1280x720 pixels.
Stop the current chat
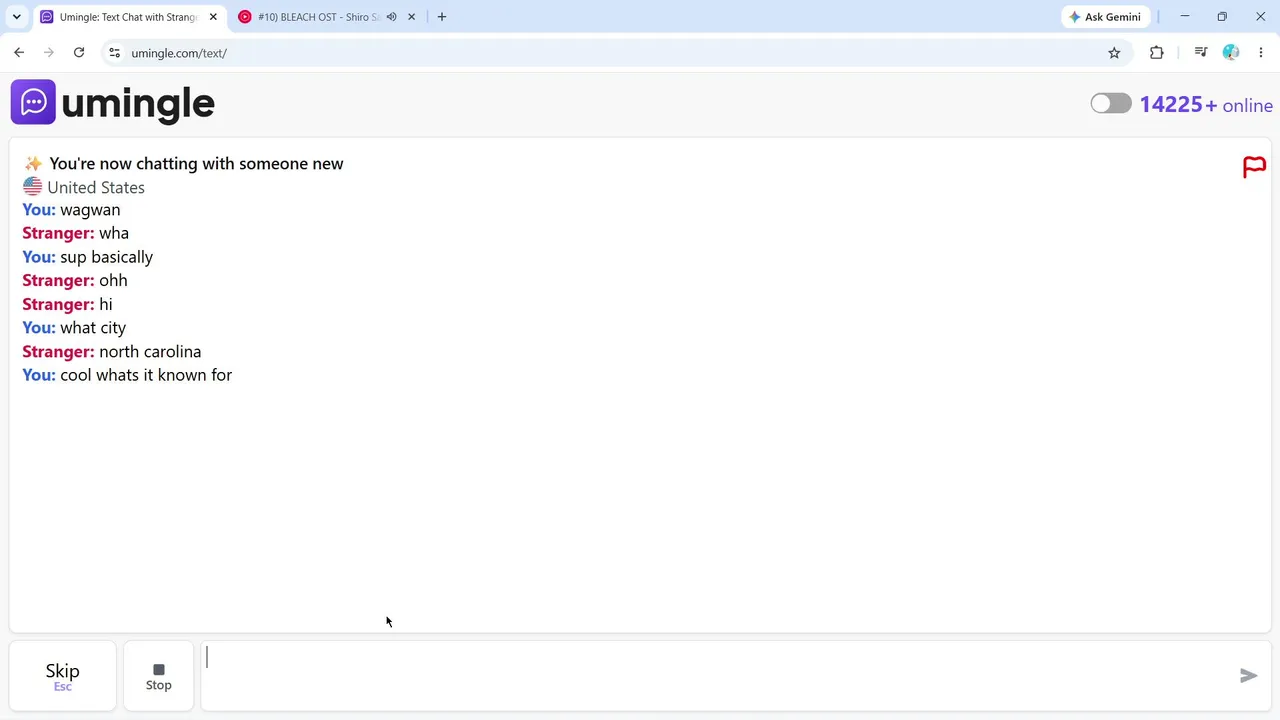click(x=158, y=676)
